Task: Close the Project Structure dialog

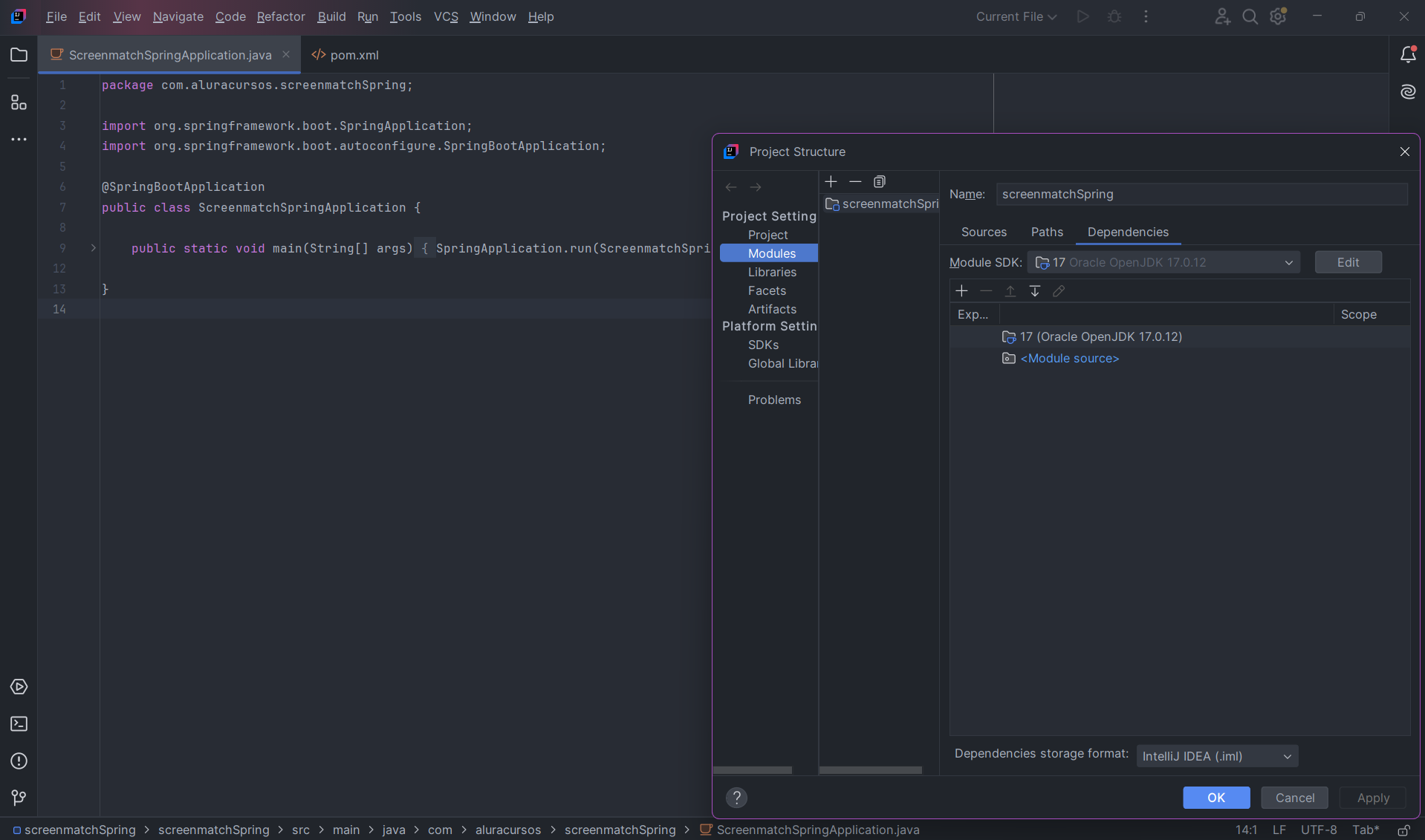Action: point(1405,152)
